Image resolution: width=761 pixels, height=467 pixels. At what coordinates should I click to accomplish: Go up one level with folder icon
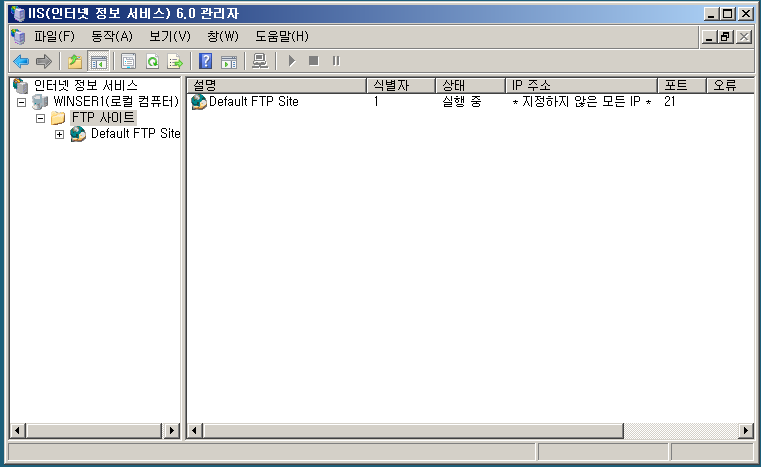pos(75,62)
